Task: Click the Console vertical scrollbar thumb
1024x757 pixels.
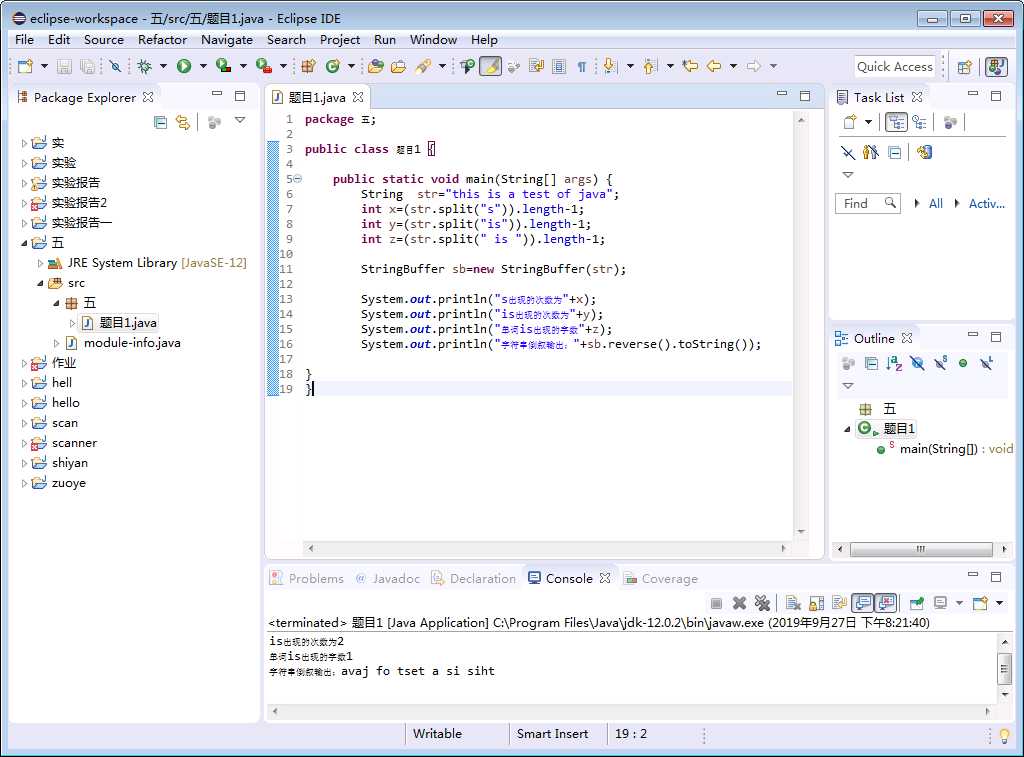Action: click(1004, 668)
